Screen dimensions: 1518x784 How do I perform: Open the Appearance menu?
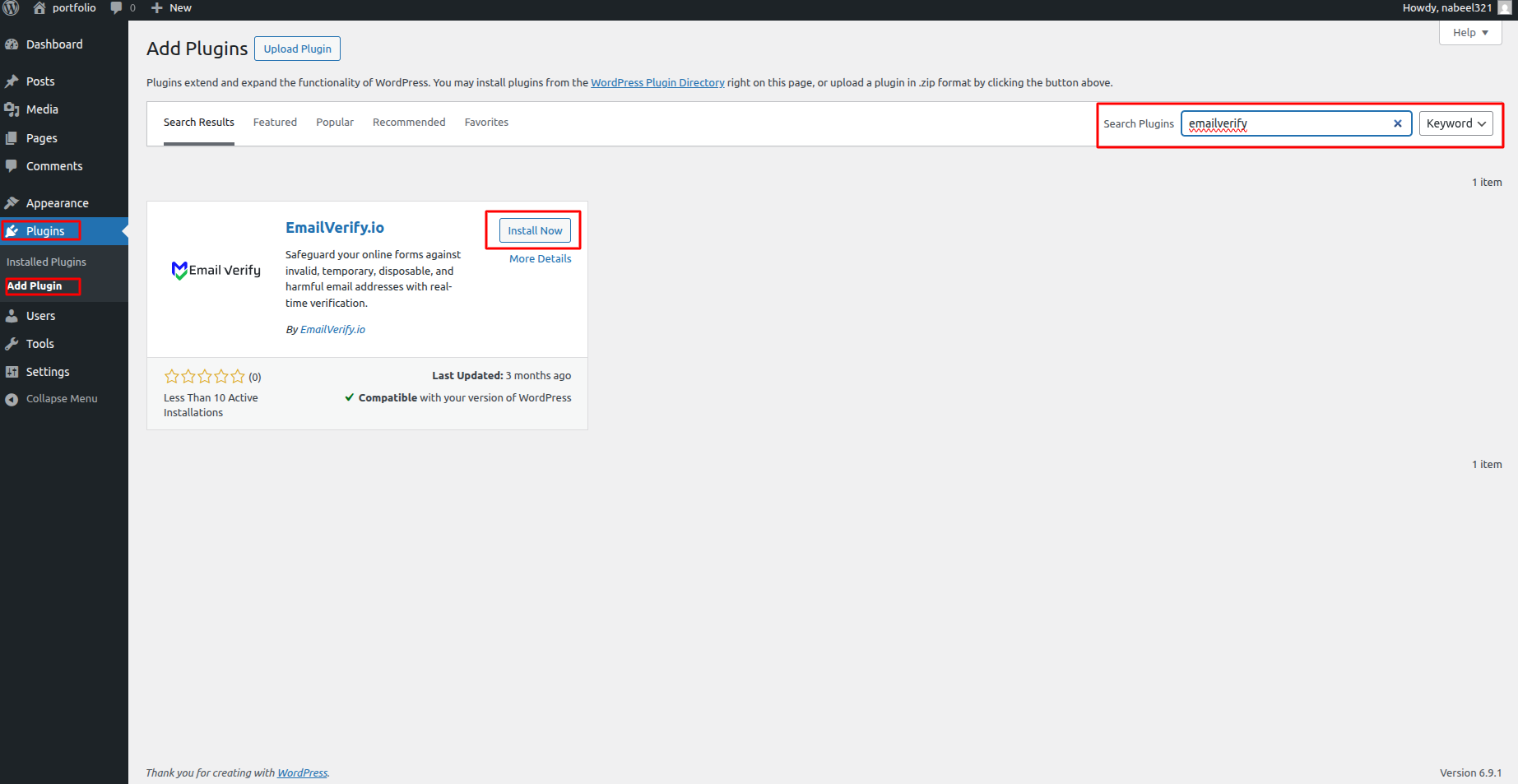[x=58, y=203]
